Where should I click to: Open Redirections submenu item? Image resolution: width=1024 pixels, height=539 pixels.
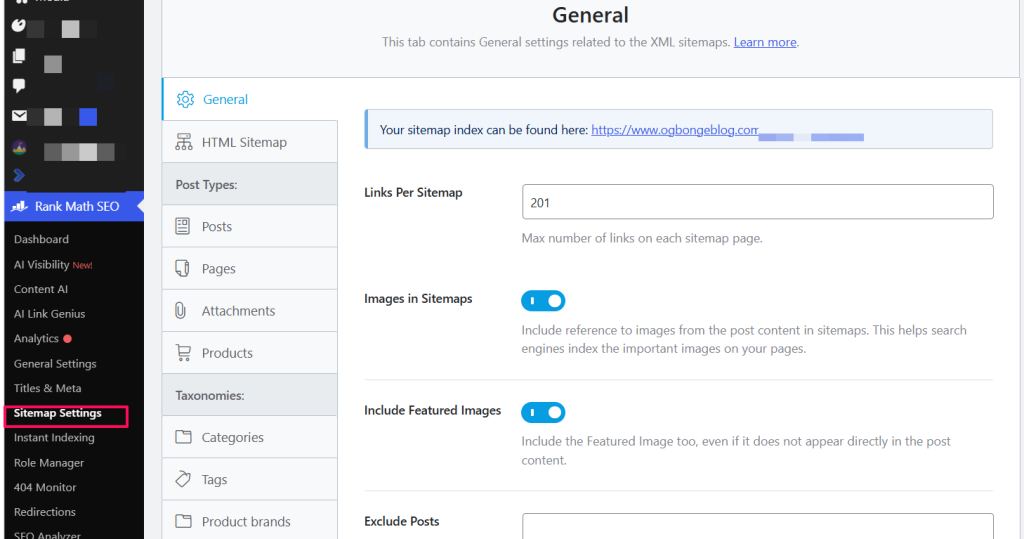44,512
